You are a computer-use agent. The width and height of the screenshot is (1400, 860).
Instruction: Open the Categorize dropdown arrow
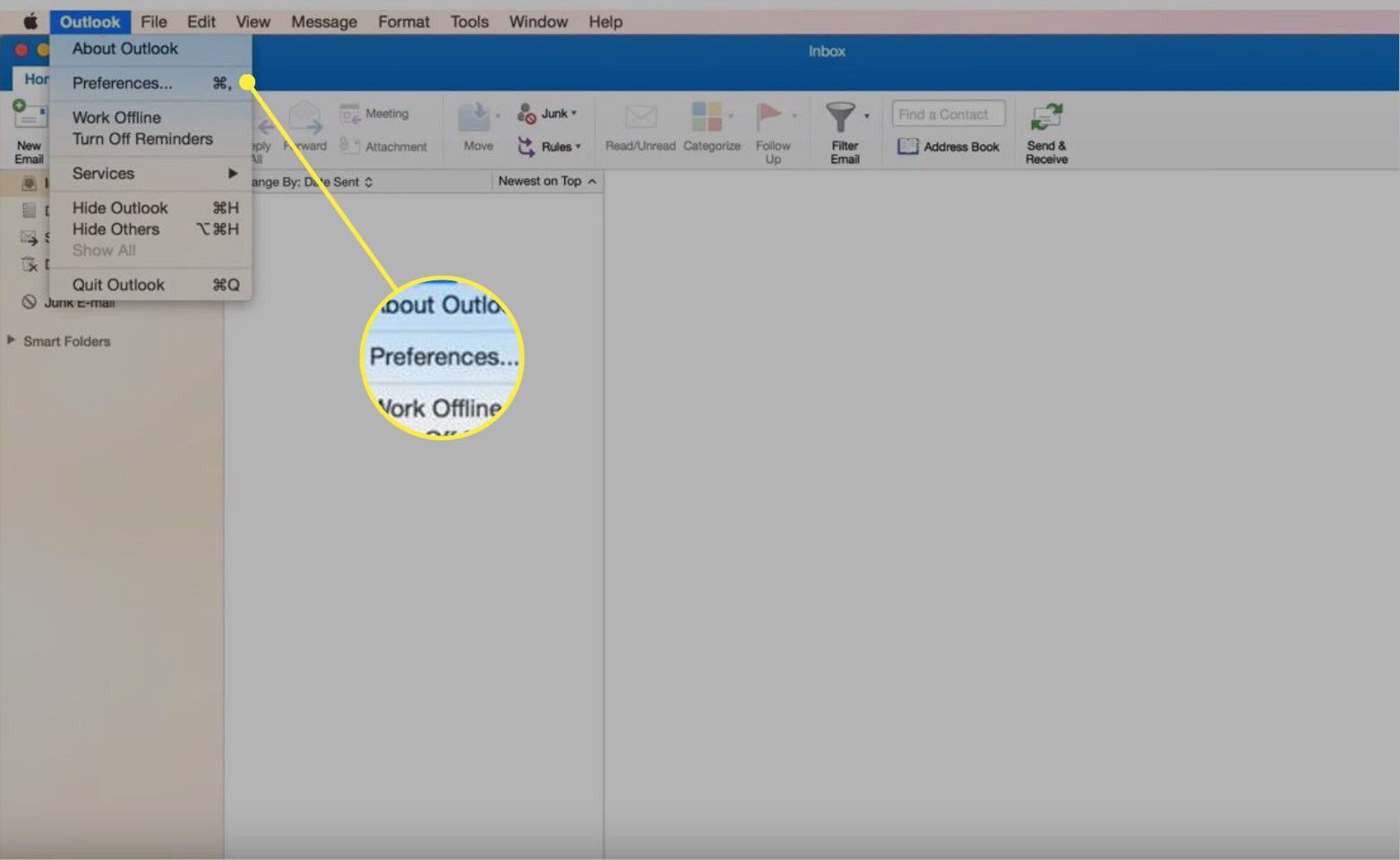point(731,116)
